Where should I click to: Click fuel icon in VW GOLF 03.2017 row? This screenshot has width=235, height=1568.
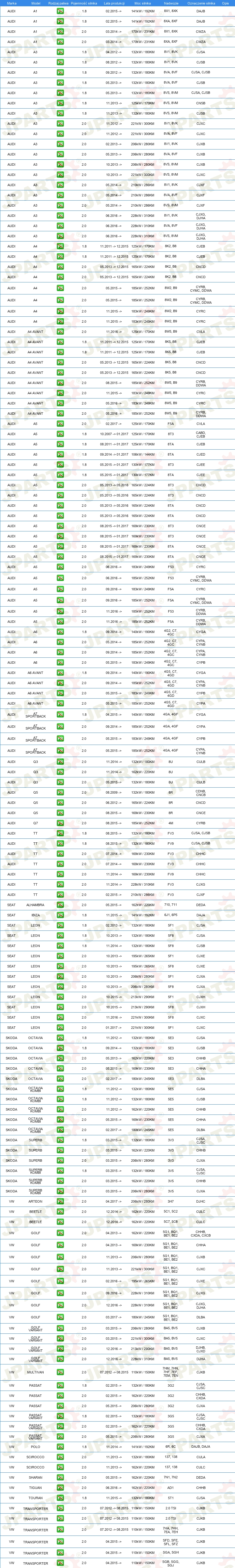(60, 1317)
